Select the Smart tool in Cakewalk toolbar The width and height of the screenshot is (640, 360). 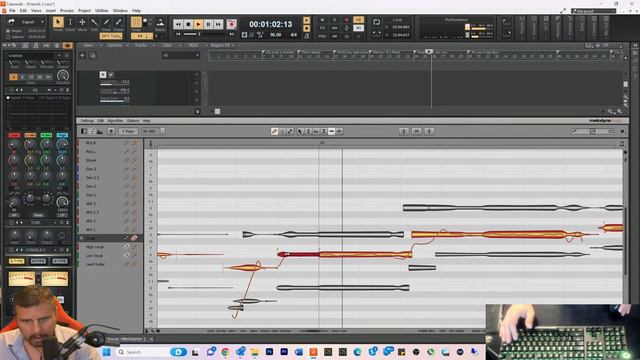point(58,22)
